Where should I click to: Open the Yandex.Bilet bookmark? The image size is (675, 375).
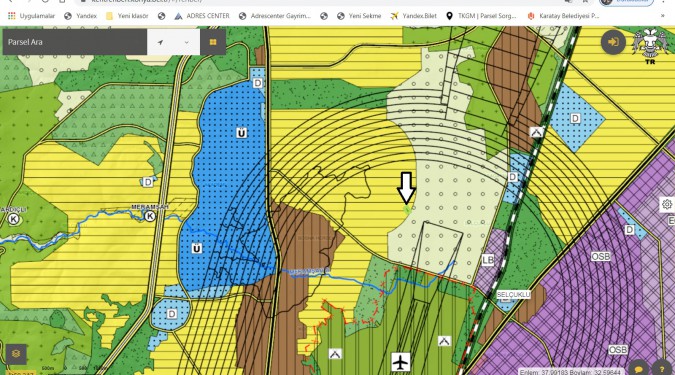[x=413, y=16]
